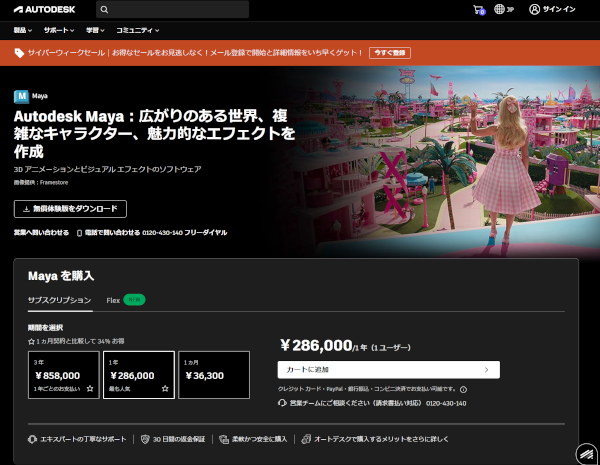The height and width of the screenshot is (465, 600).
Task: Click エキスパートの丁寧なサポート link
Action: (x=77, y=439)
